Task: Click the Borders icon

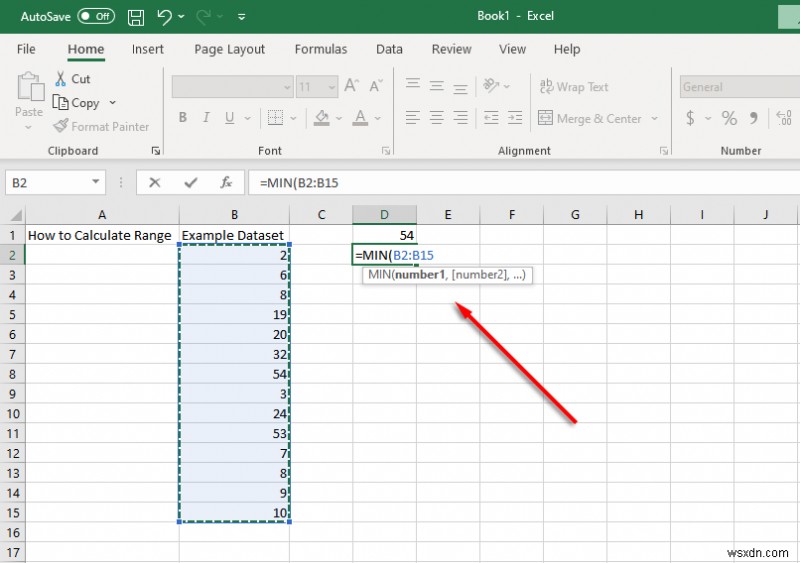Action: [276, 118]
